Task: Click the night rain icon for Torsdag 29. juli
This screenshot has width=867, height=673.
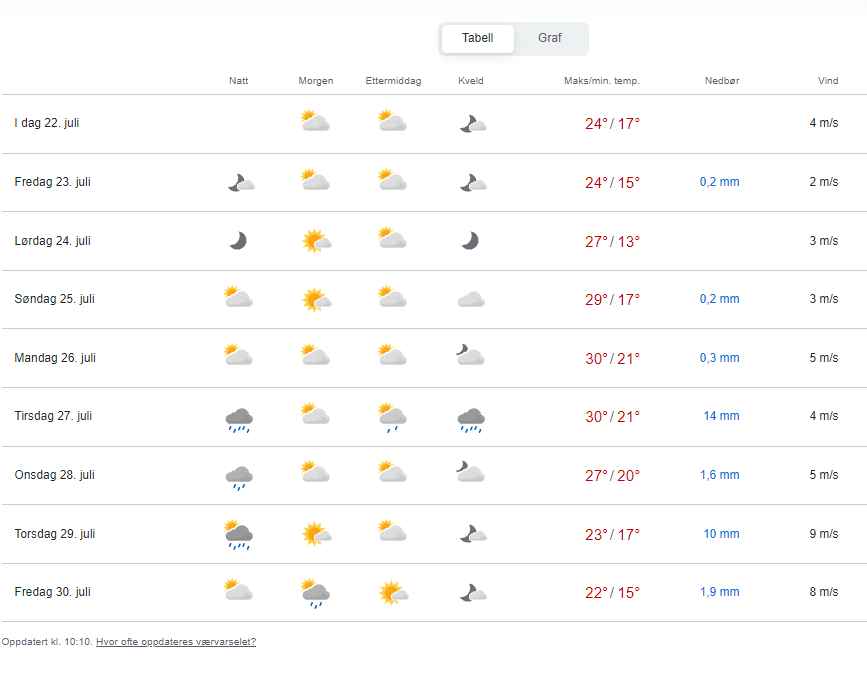Action: [x=238, y=534]
